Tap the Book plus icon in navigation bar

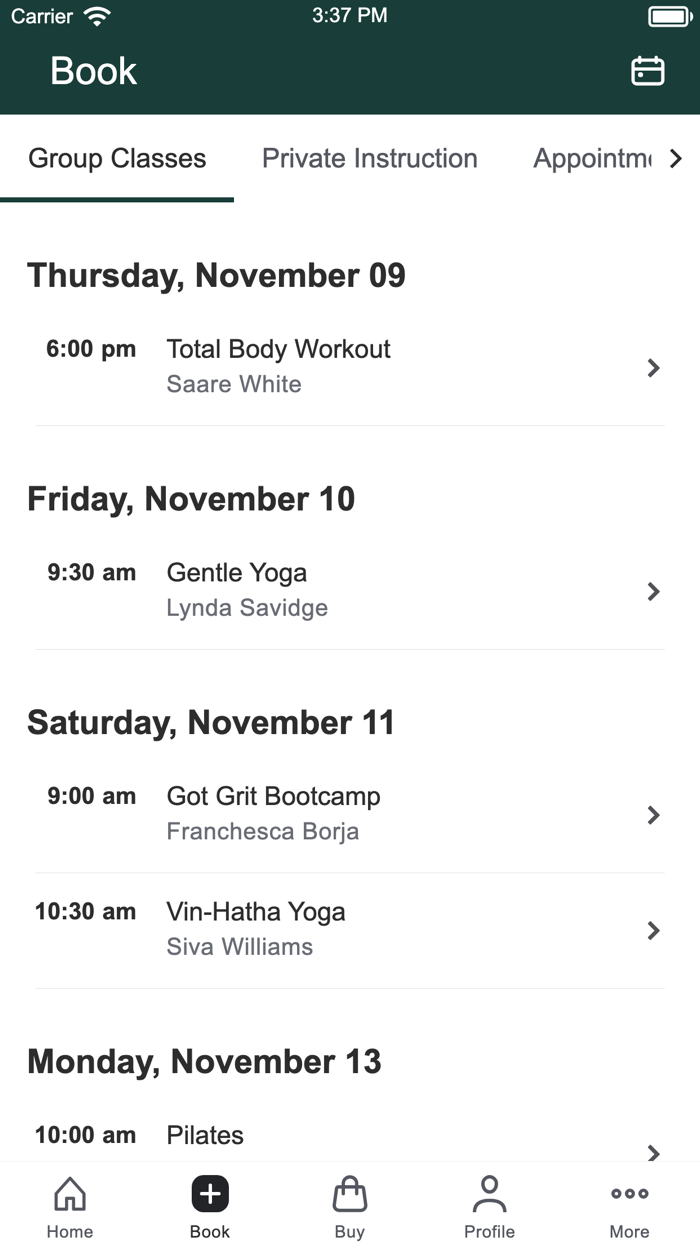click(209, 1194)
